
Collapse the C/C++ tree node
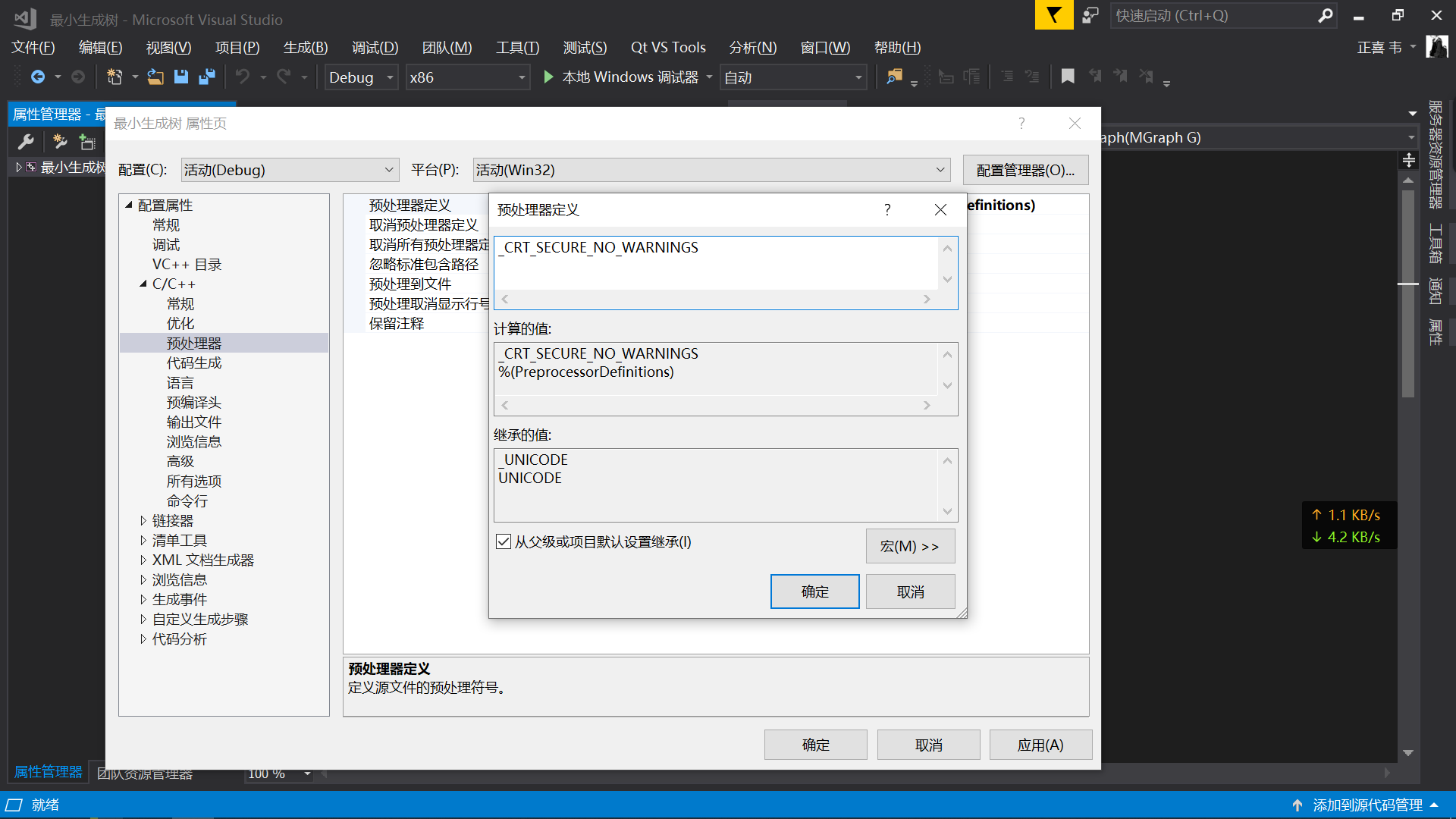click(143, 284)
